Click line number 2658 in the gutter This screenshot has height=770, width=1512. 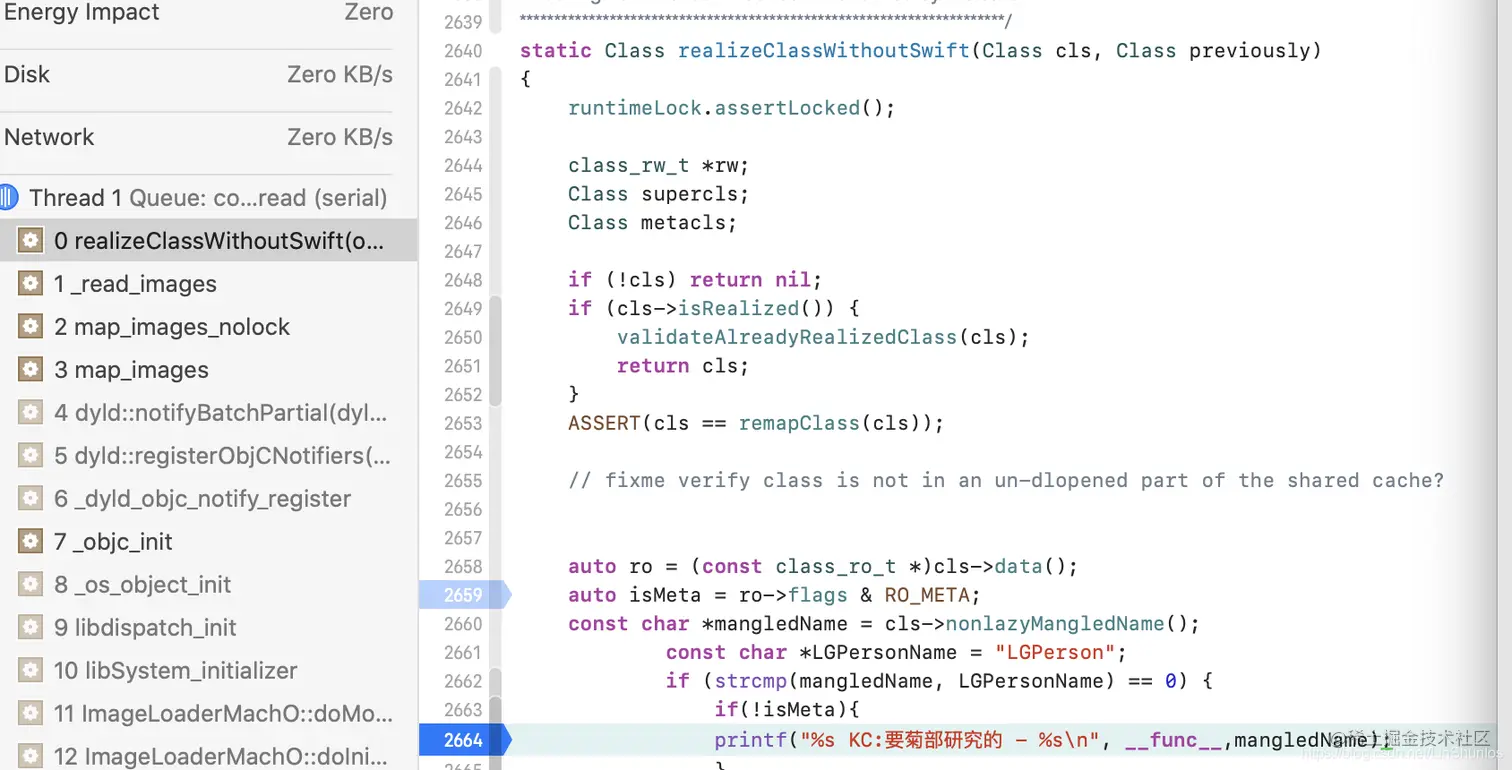463,567
